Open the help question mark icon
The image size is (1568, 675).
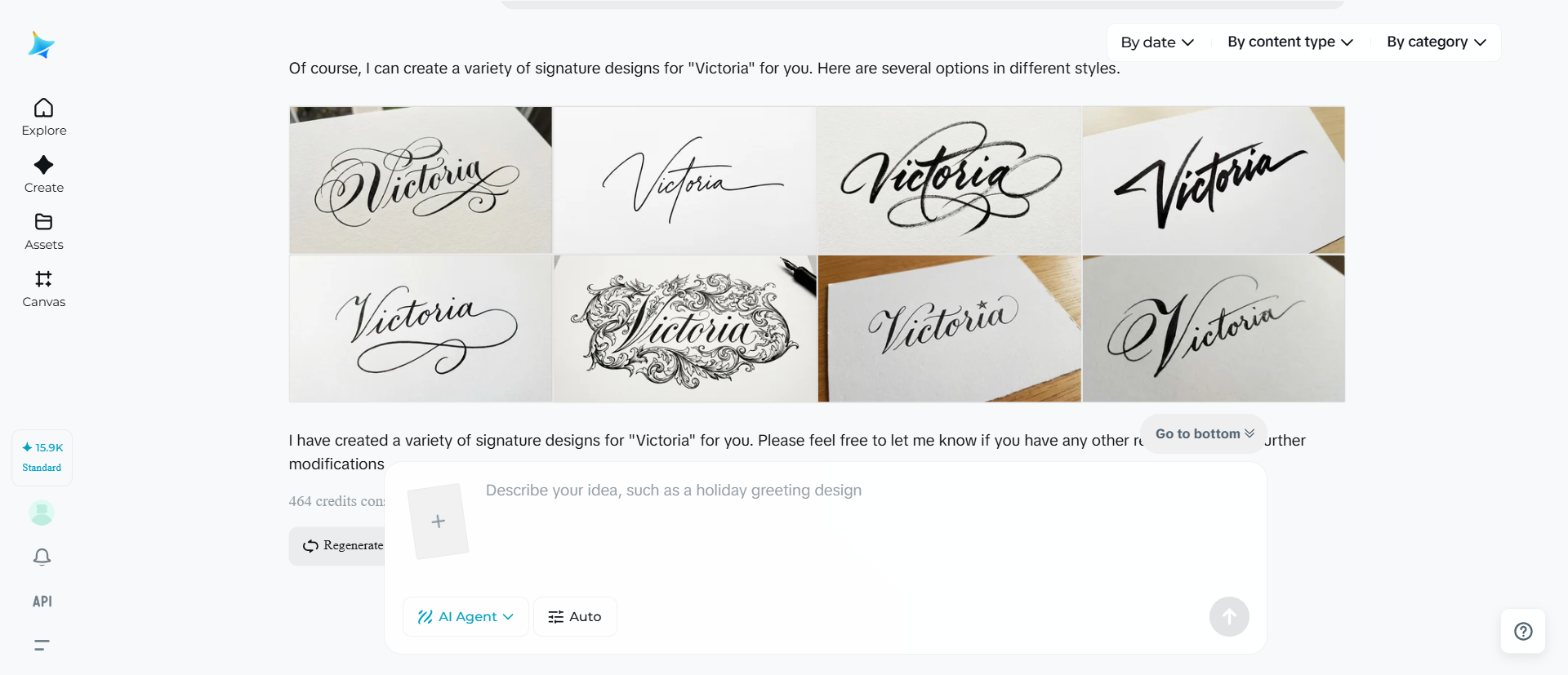(x=1523, y=631)
